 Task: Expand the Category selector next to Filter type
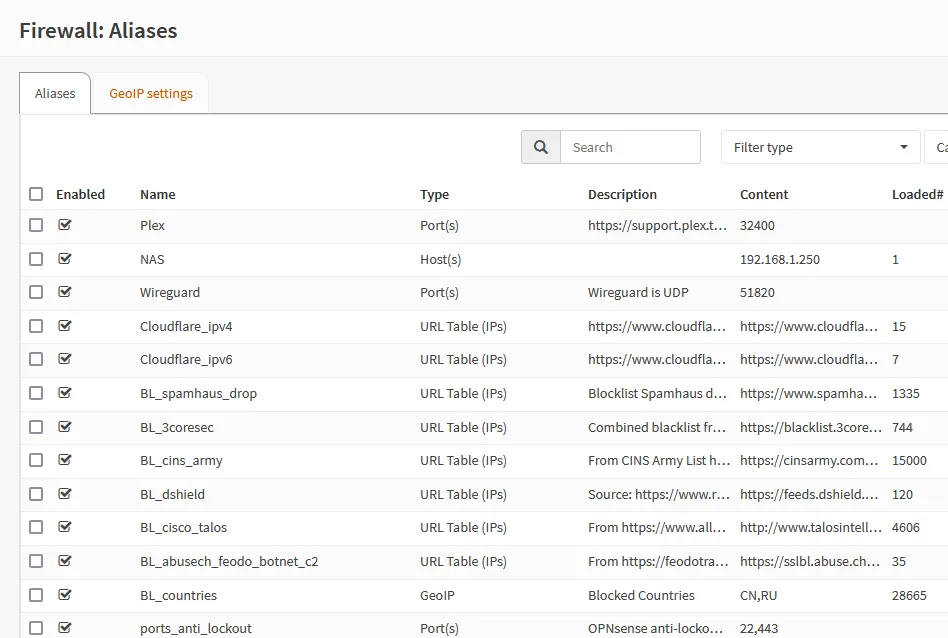(x=938, y=146)
